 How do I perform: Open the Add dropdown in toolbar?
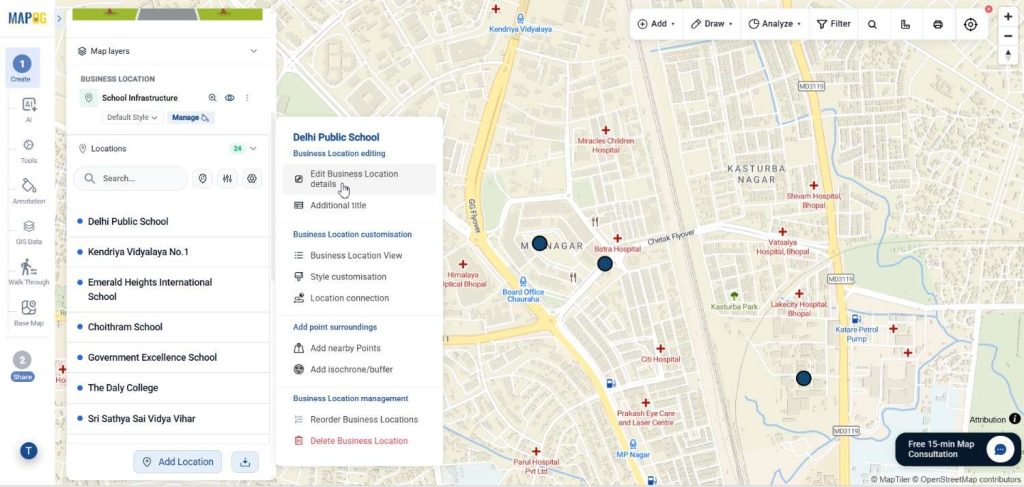pyautogui.click(x=656, y=24)
